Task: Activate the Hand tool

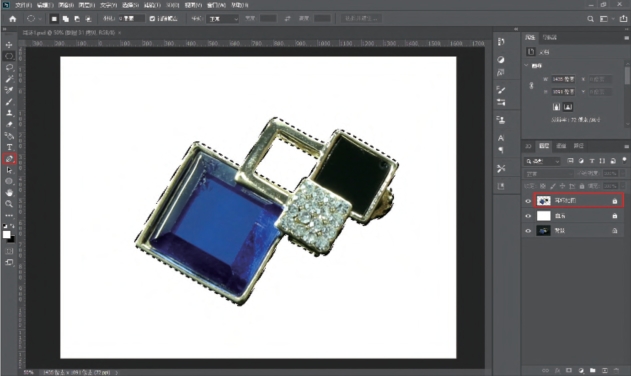Action: tap(9, 193)
